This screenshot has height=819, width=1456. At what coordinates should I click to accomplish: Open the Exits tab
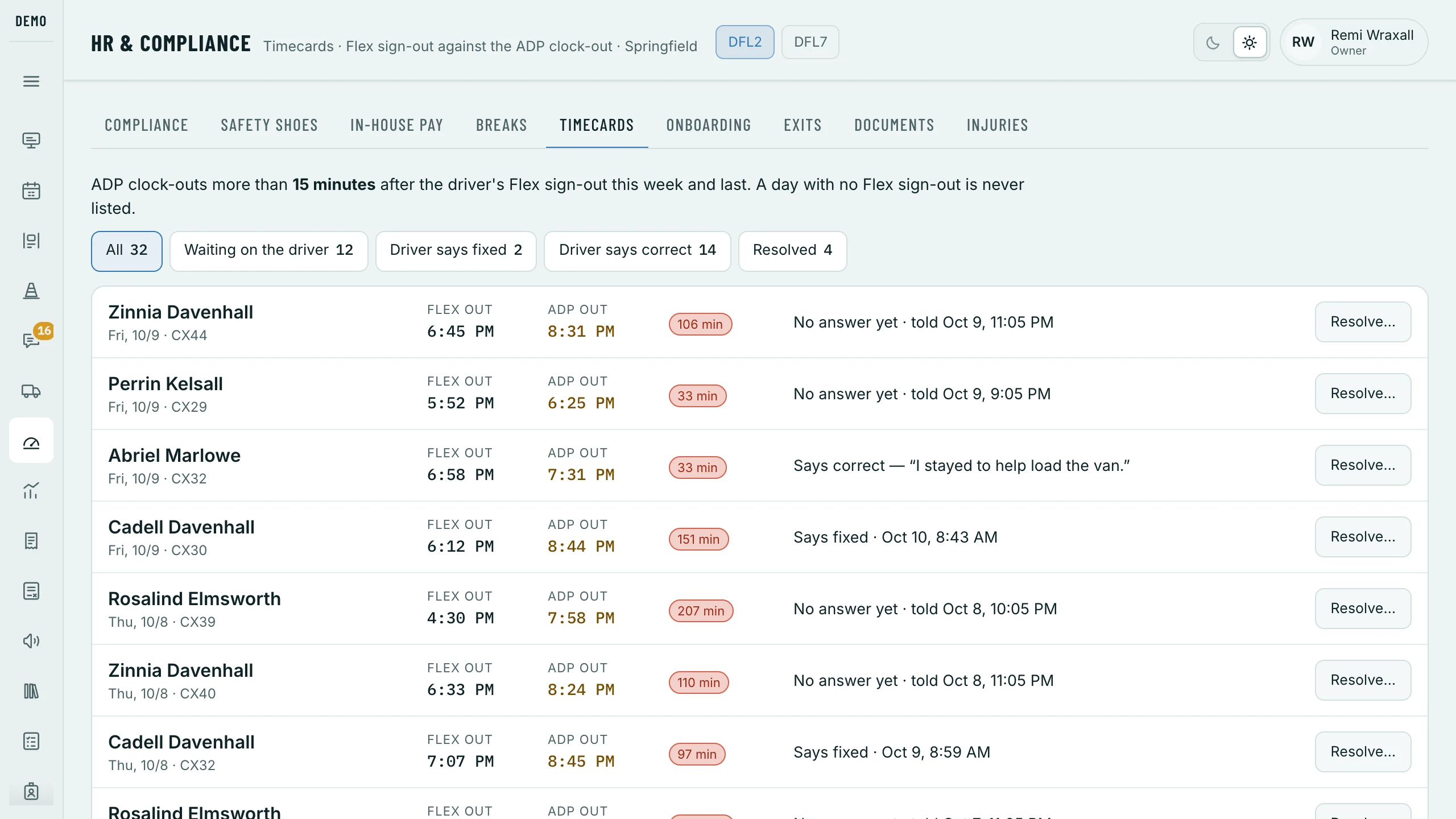(803, 125)
